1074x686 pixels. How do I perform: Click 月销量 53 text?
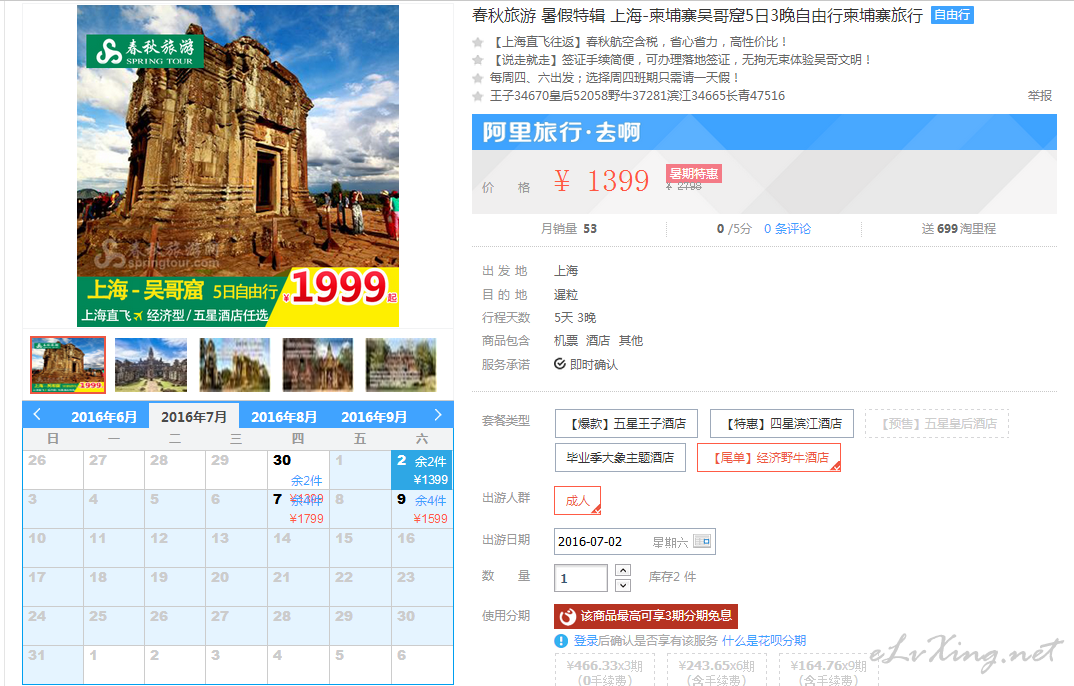[x=569, y=229]
